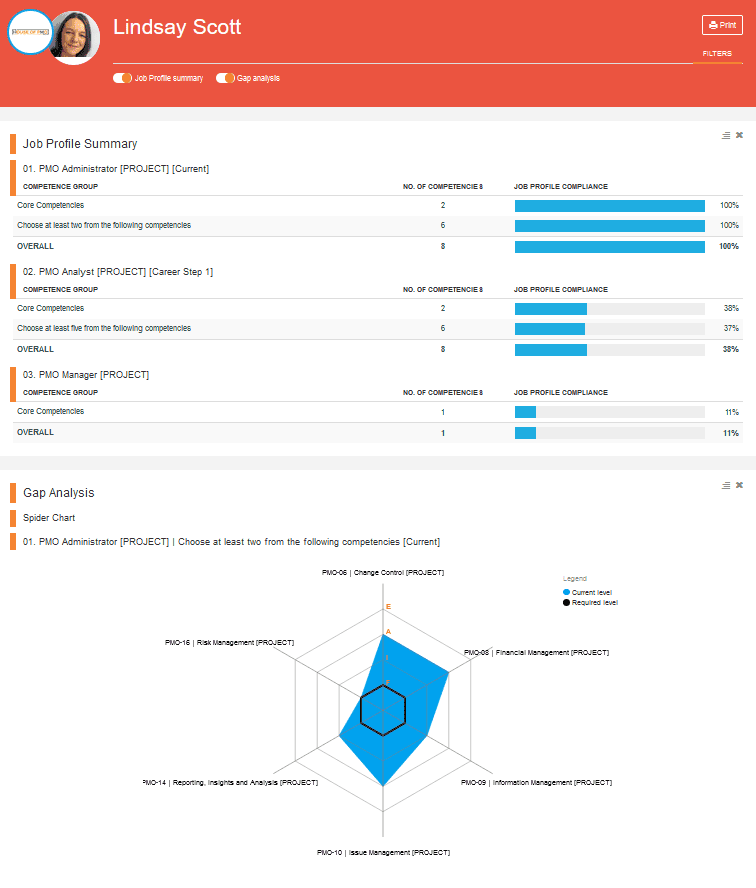Toggle Required level legend entry
This screenshot has width=756, height=888.
pyautogui.click(x=590, y=603)
